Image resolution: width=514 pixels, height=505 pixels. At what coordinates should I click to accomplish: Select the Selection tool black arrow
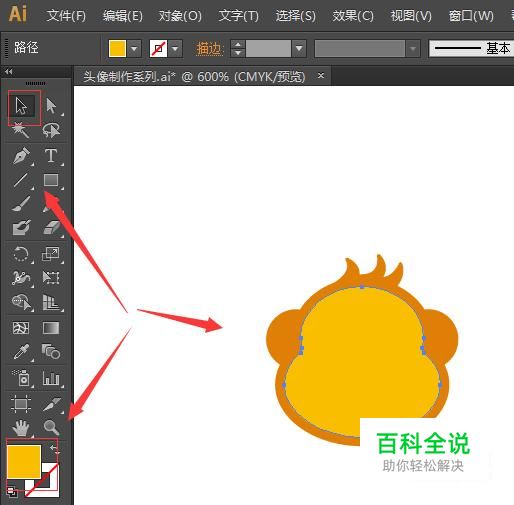coord(22,106)
